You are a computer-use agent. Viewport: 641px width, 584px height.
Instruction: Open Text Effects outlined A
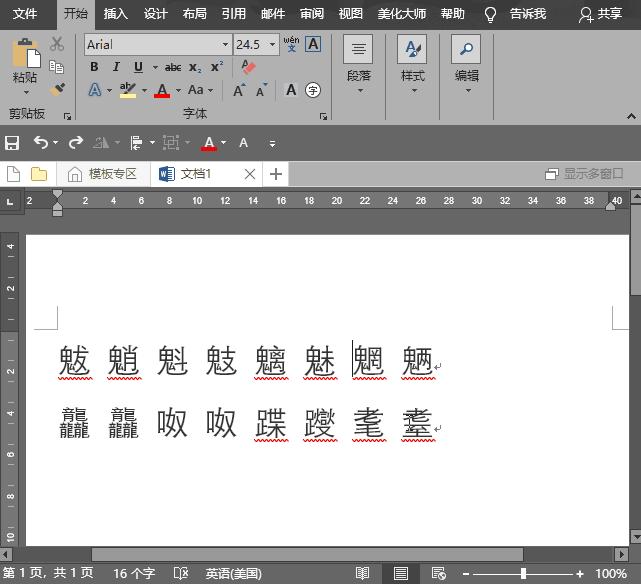95,90
